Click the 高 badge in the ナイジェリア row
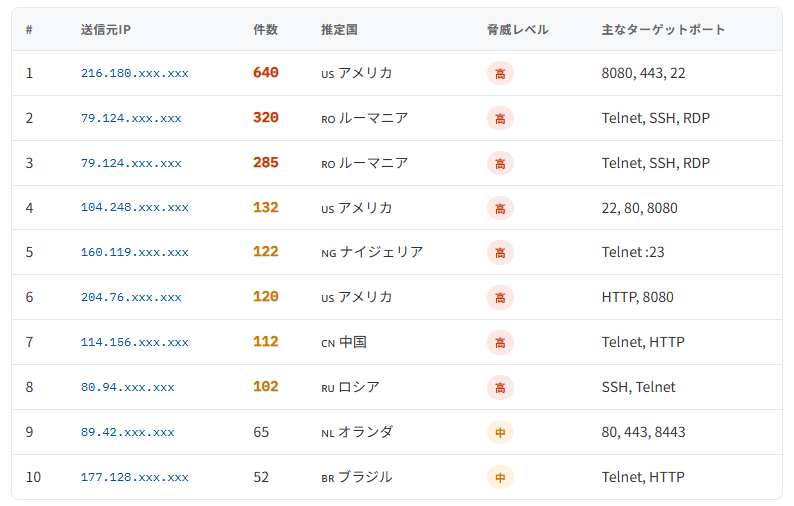The image size is (794, 506). pos(500,252)
